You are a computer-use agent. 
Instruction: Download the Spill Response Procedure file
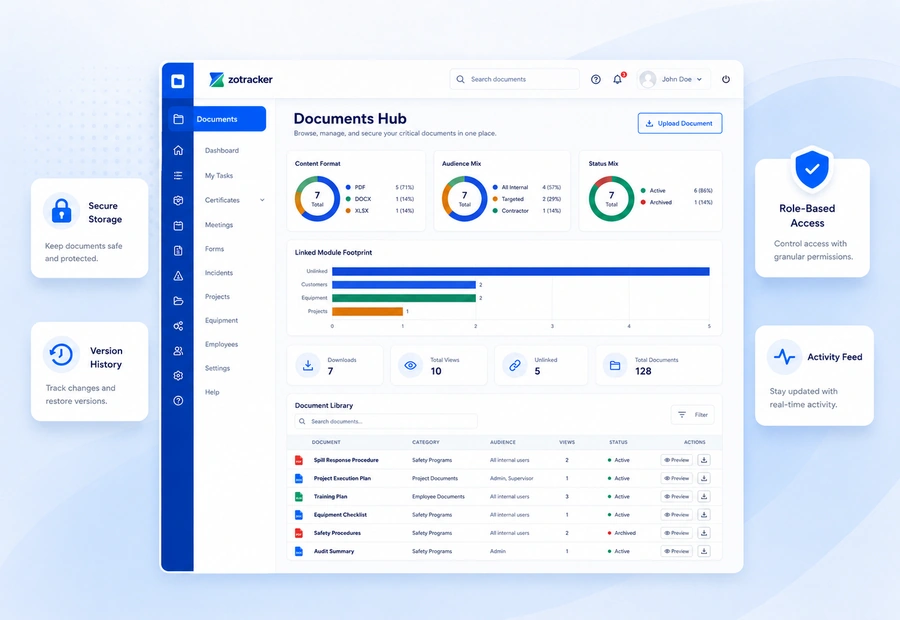(x=704, y=460)
